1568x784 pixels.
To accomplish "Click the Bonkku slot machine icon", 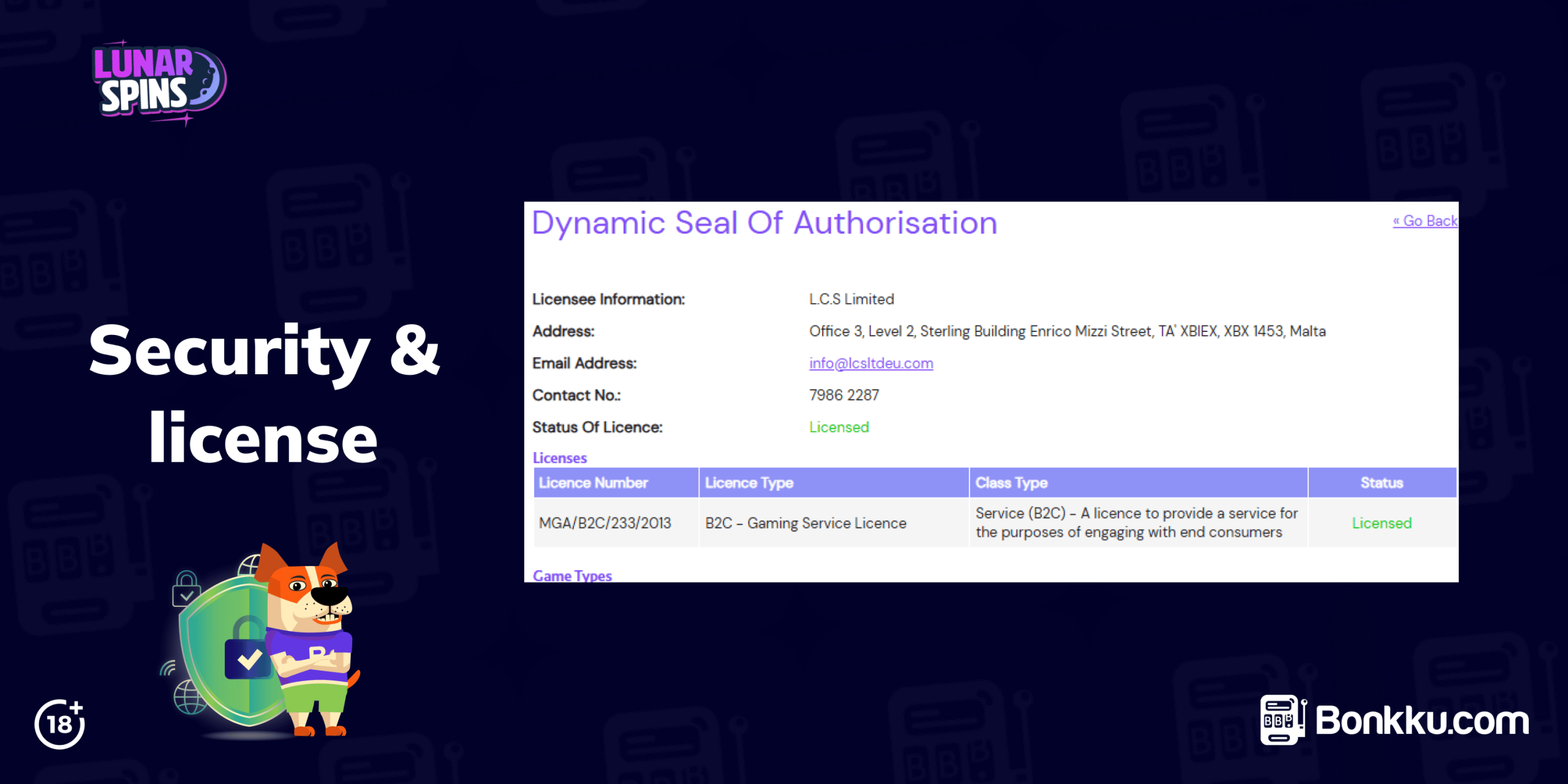I will click(x=1283, y=720).
